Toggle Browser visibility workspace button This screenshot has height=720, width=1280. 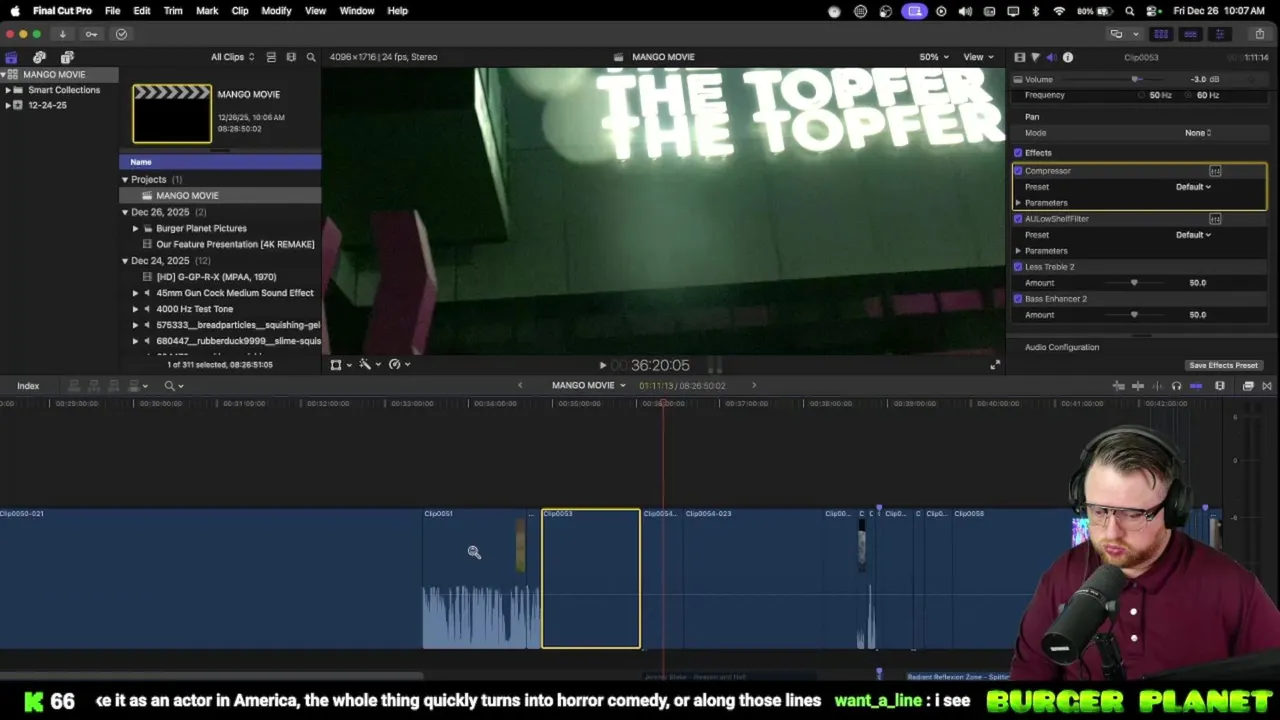coord(1161,34)
